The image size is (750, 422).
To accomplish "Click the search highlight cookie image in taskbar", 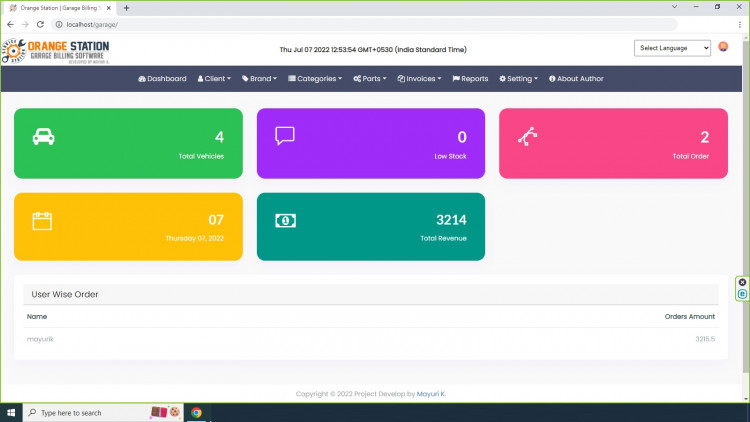I will coord(165,412).
